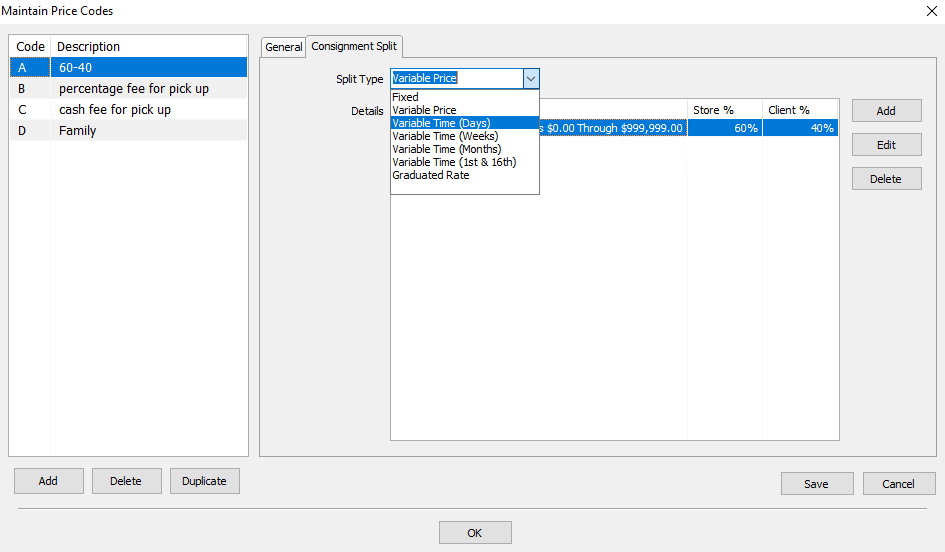
Task: Save the price code changes
Action: pyautogui.click(x=817, y=484)
